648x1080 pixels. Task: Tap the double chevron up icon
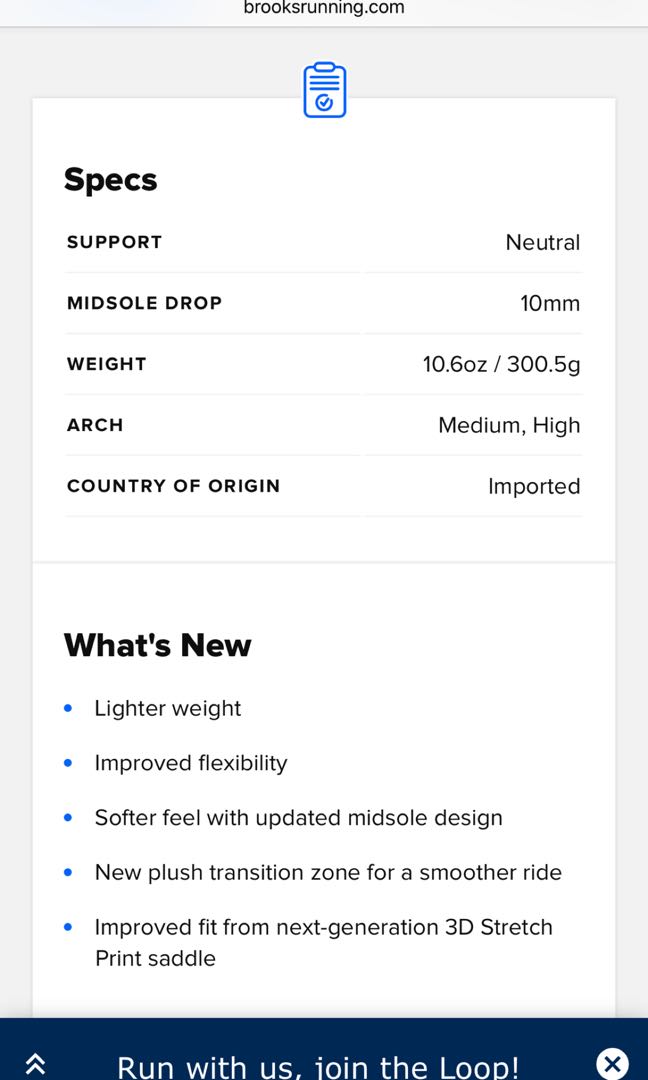(36, 1064)
